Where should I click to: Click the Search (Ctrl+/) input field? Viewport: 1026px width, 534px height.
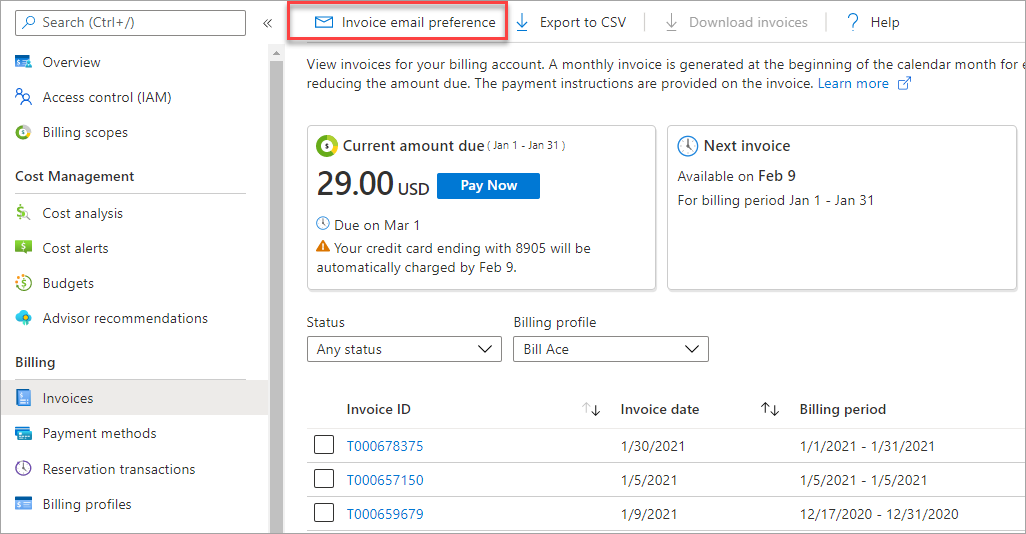click(130, 22)
